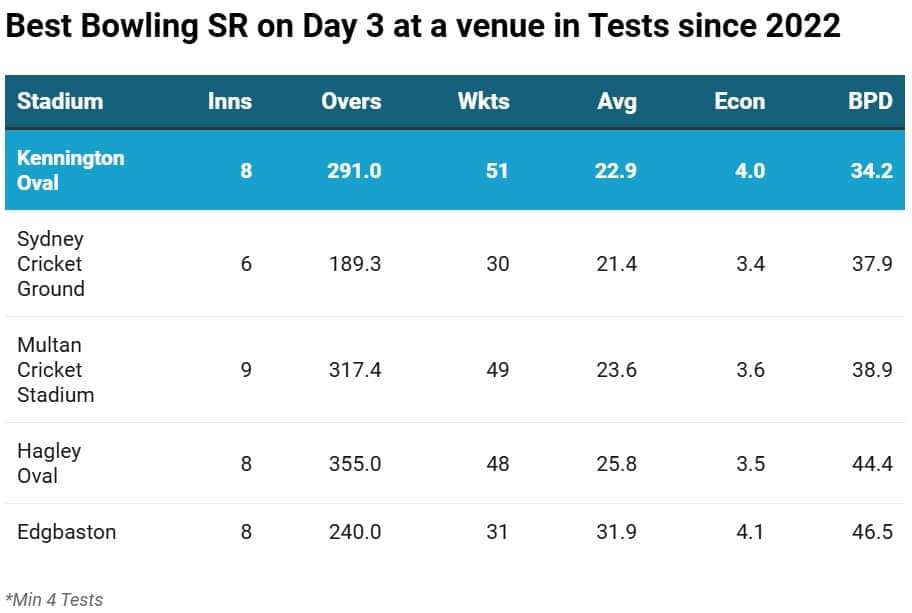Click Hagley Oval's 3.5 economy value
This screenshot has height=613, width=912.
tap(750, 463)
